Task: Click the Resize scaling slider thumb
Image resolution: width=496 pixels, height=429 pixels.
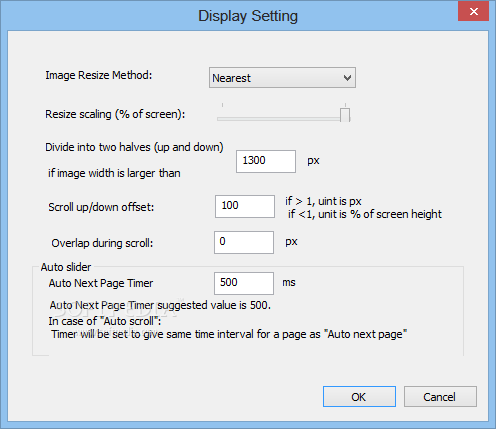Action: [345, 115]
